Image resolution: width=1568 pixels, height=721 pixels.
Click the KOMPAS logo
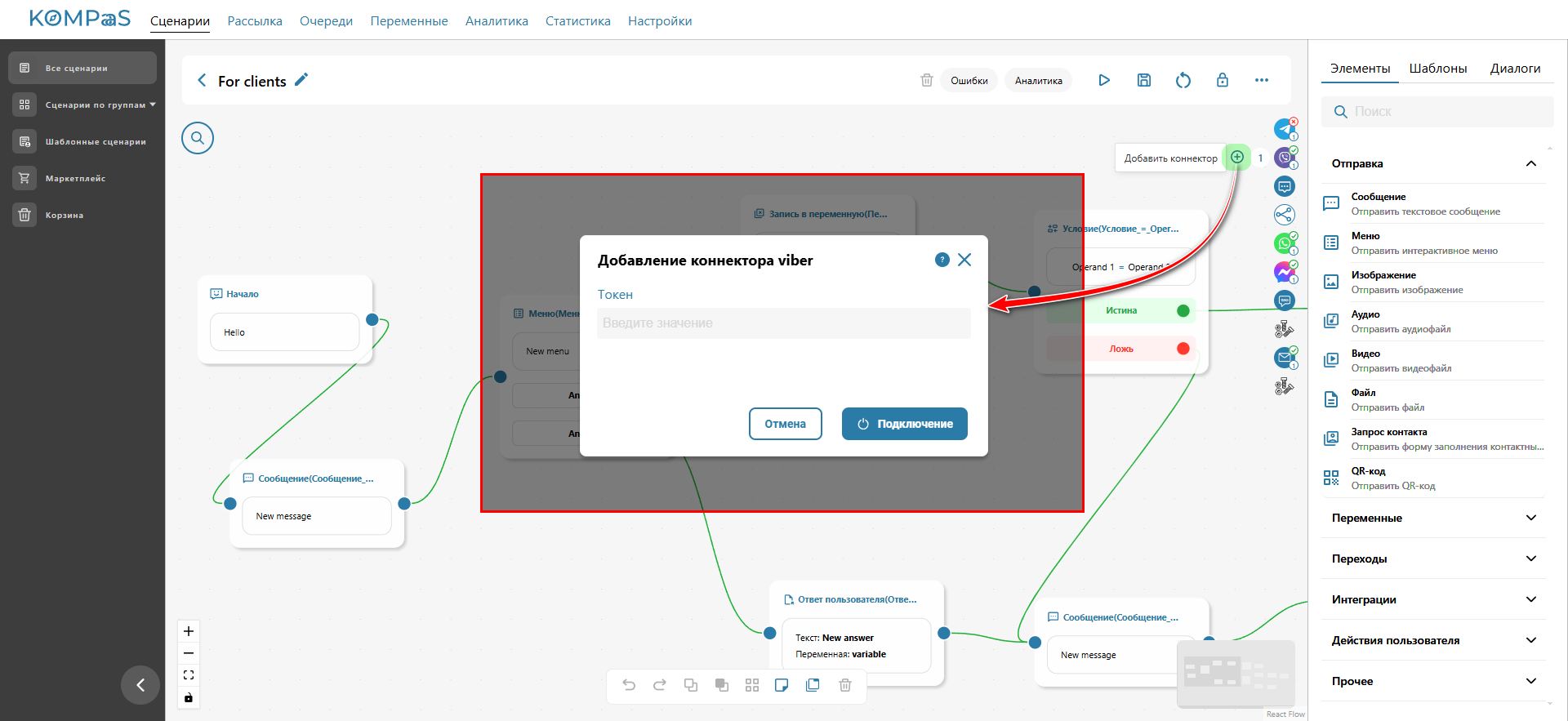pos(80,19)
